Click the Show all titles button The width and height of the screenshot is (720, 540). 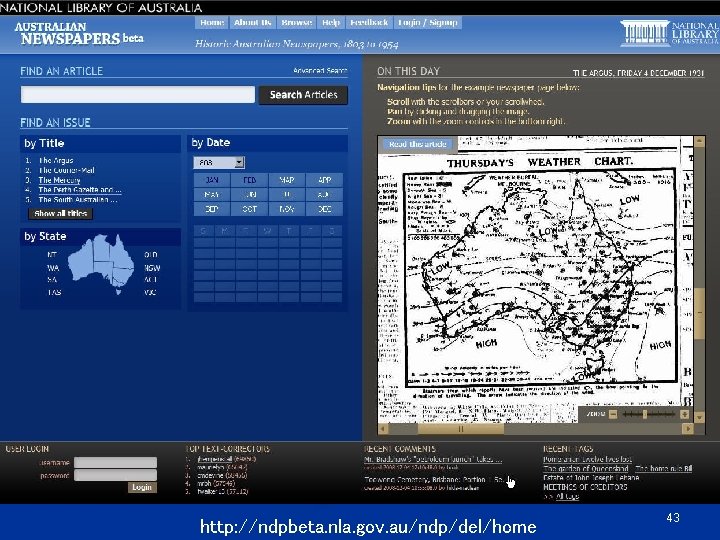click(61, 214)
